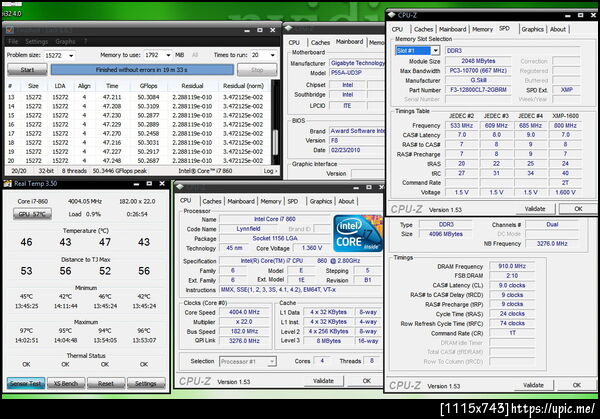Click the 4004.05 MHz reading in Real Temp
Screen dimensions: 600x419
[85, 201]
